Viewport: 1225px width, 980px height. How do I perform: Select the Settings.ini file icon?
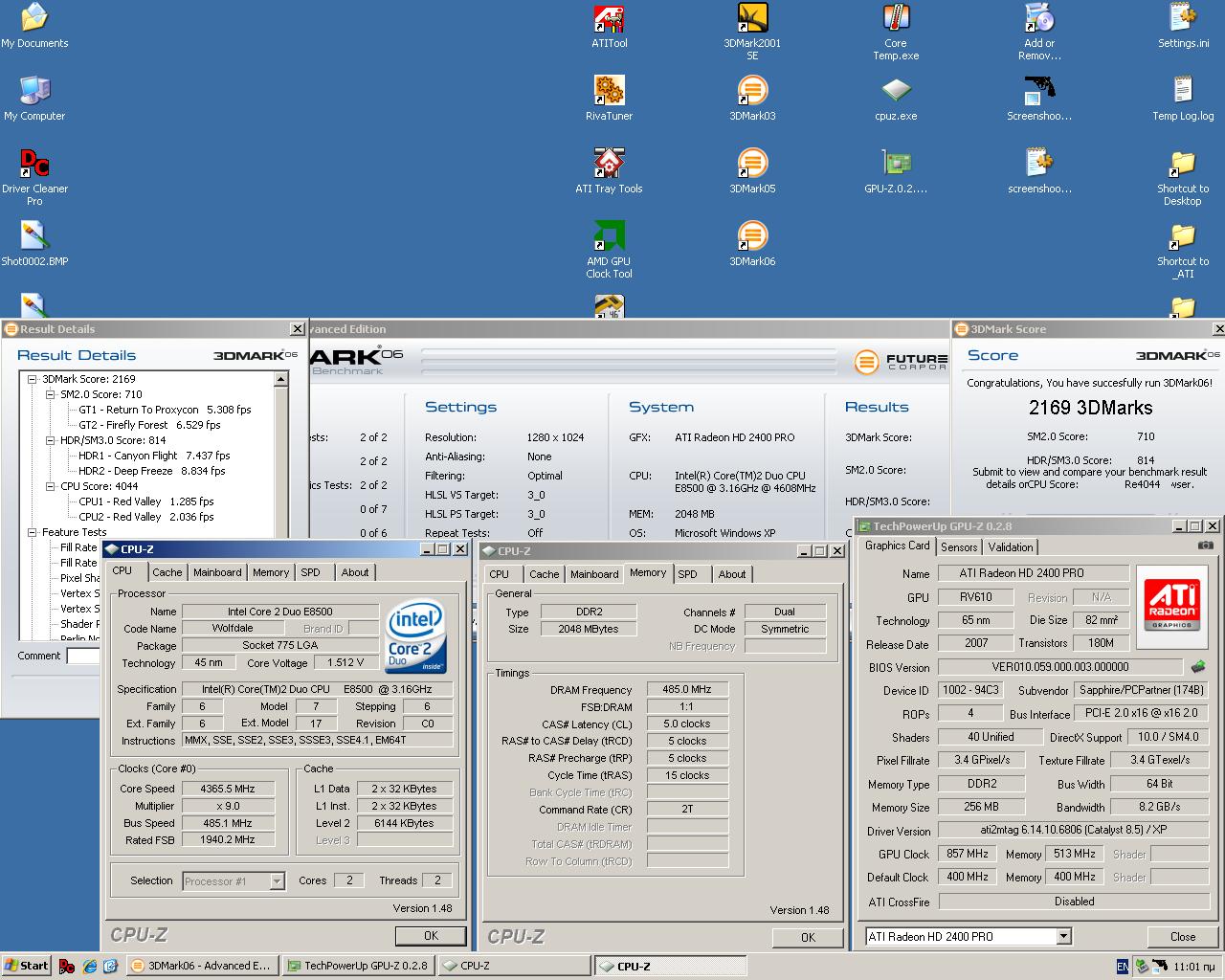tap(1183, 26)
